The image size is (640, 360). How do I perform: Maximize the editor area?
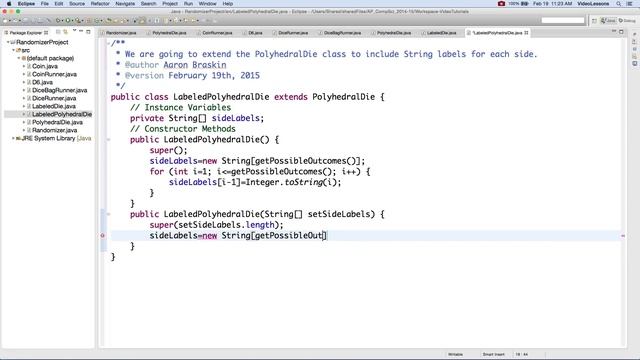[x=621, y=31]
